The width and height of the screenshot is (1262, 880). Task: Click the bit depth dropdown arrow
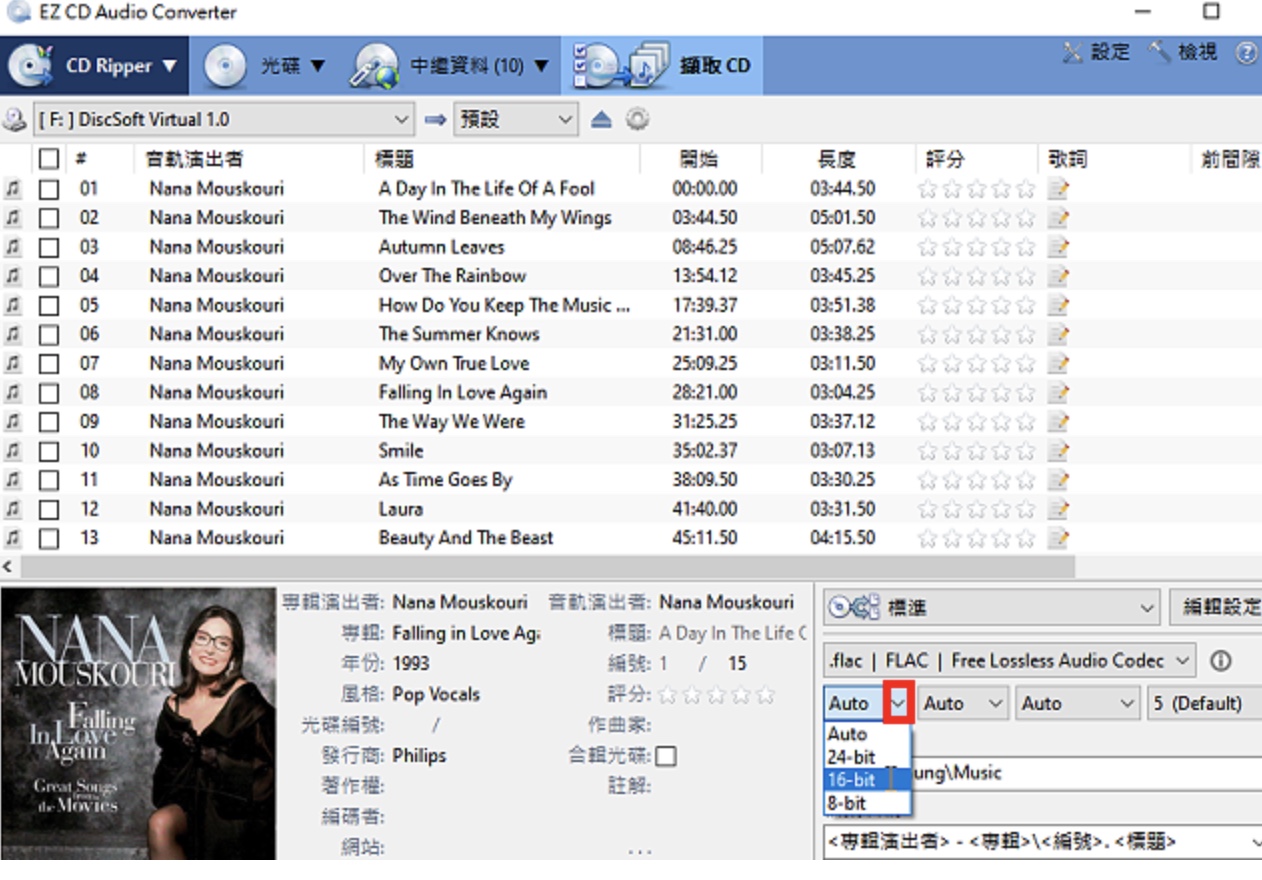tap(898, 703)
